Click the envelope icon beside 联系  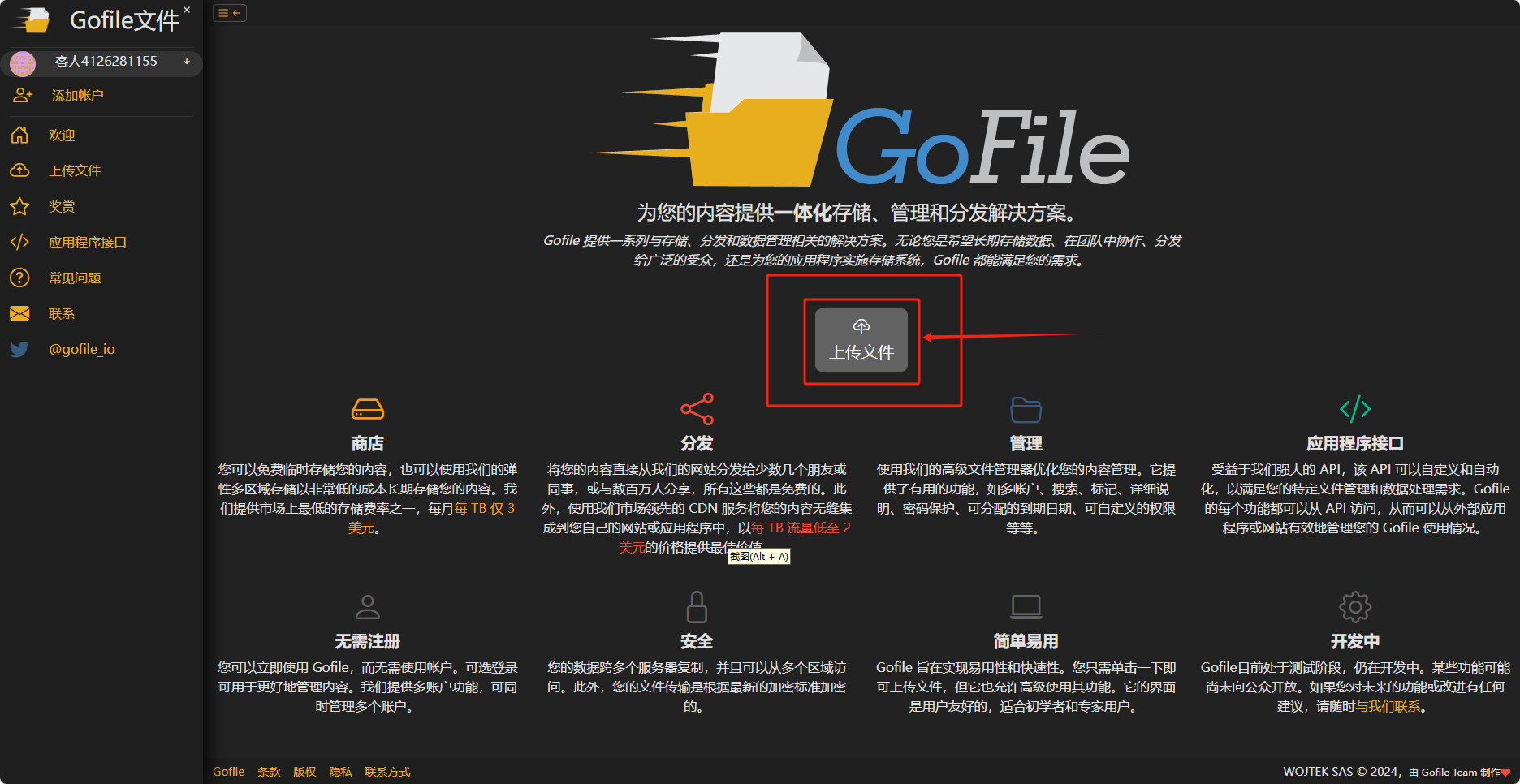click(x=19, y=314)
